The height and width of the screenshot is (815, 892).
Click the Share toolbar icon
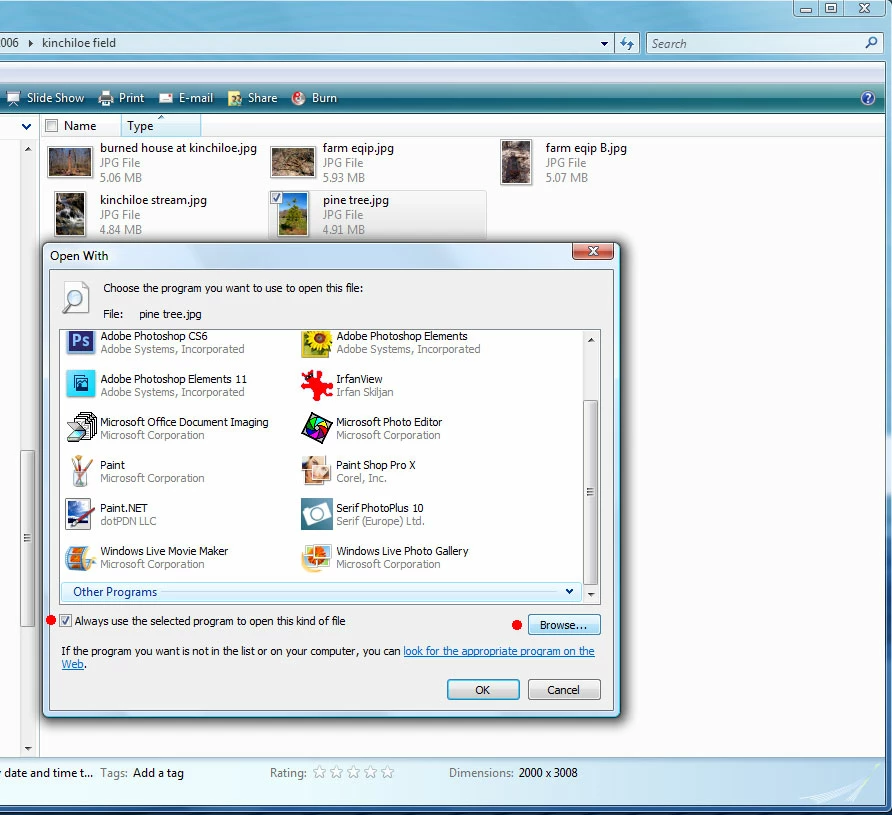pos(235,98)
